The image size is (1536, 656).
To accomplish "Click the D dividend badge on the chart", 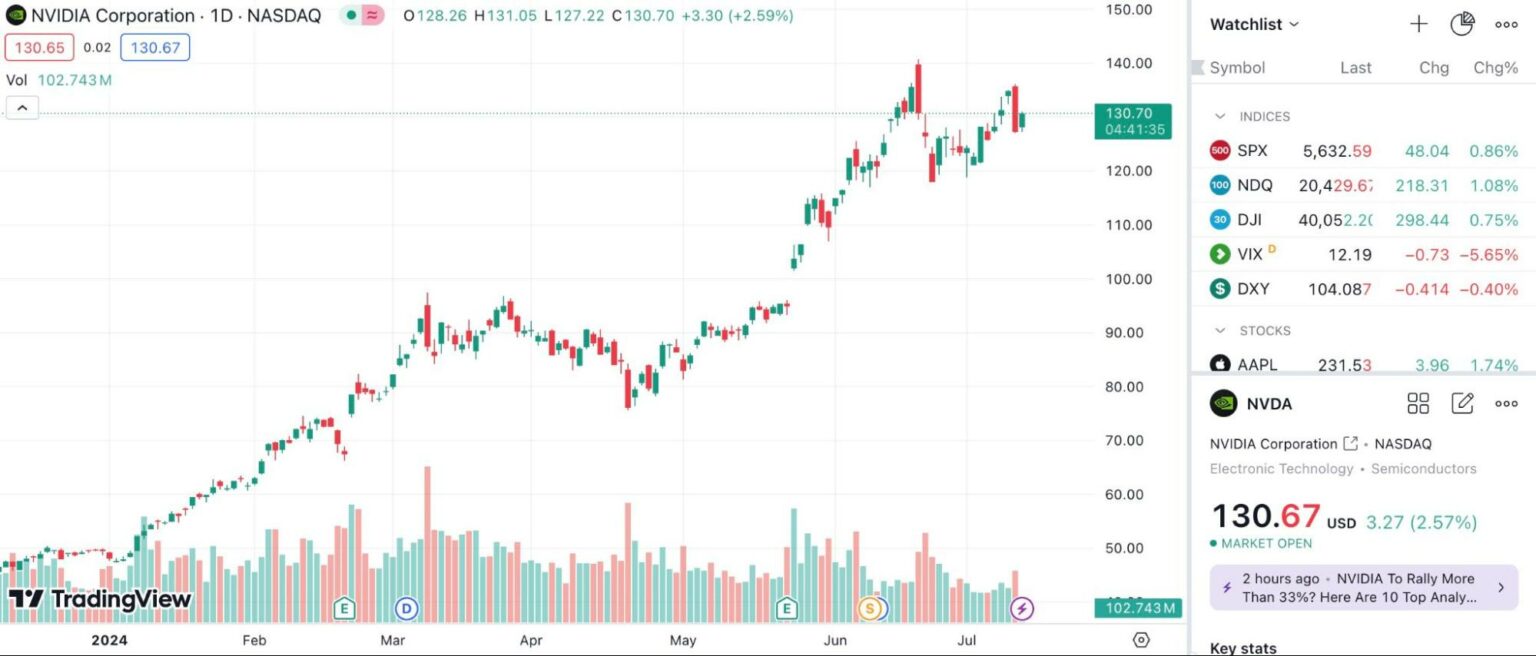I will 405,608.
